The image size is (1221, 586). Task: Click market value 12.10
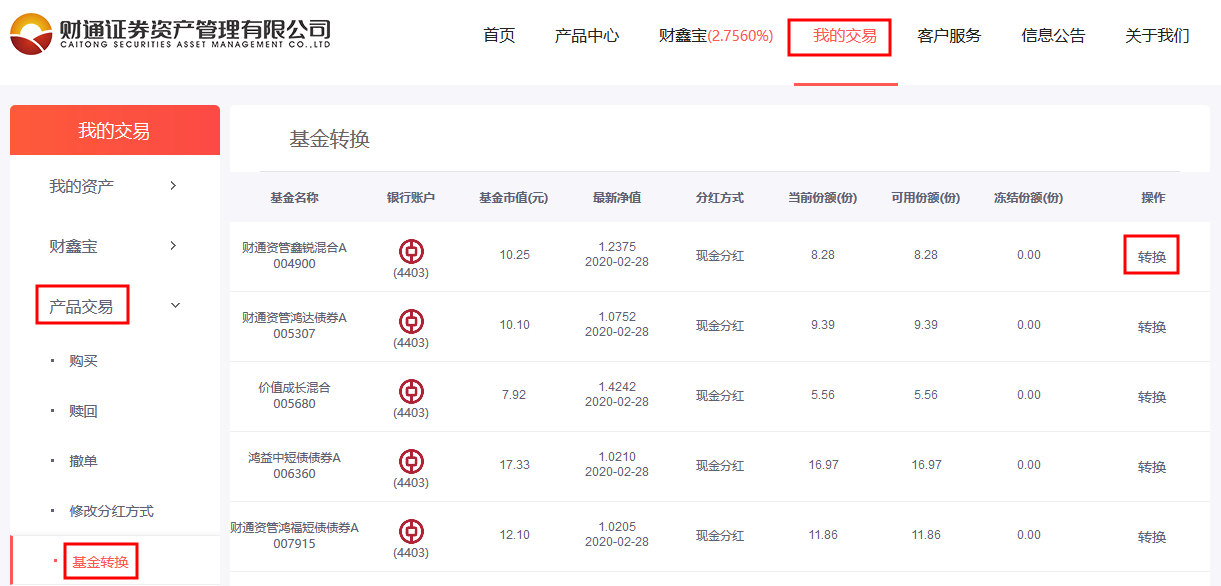coord(514,535)
